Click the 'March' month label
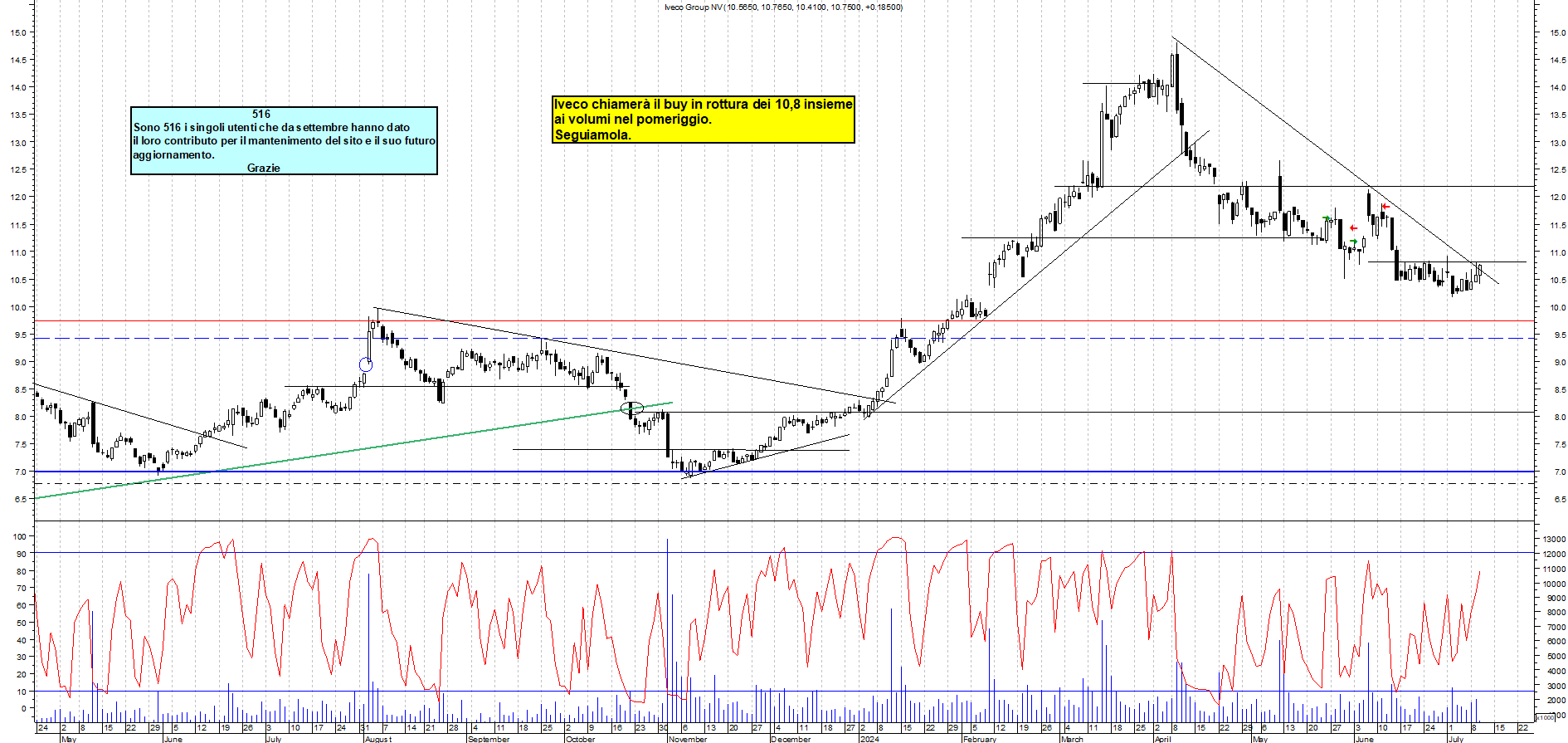Image resolution: width=1568 pixels, height=743 pixels. click(x=1072, y=739)
